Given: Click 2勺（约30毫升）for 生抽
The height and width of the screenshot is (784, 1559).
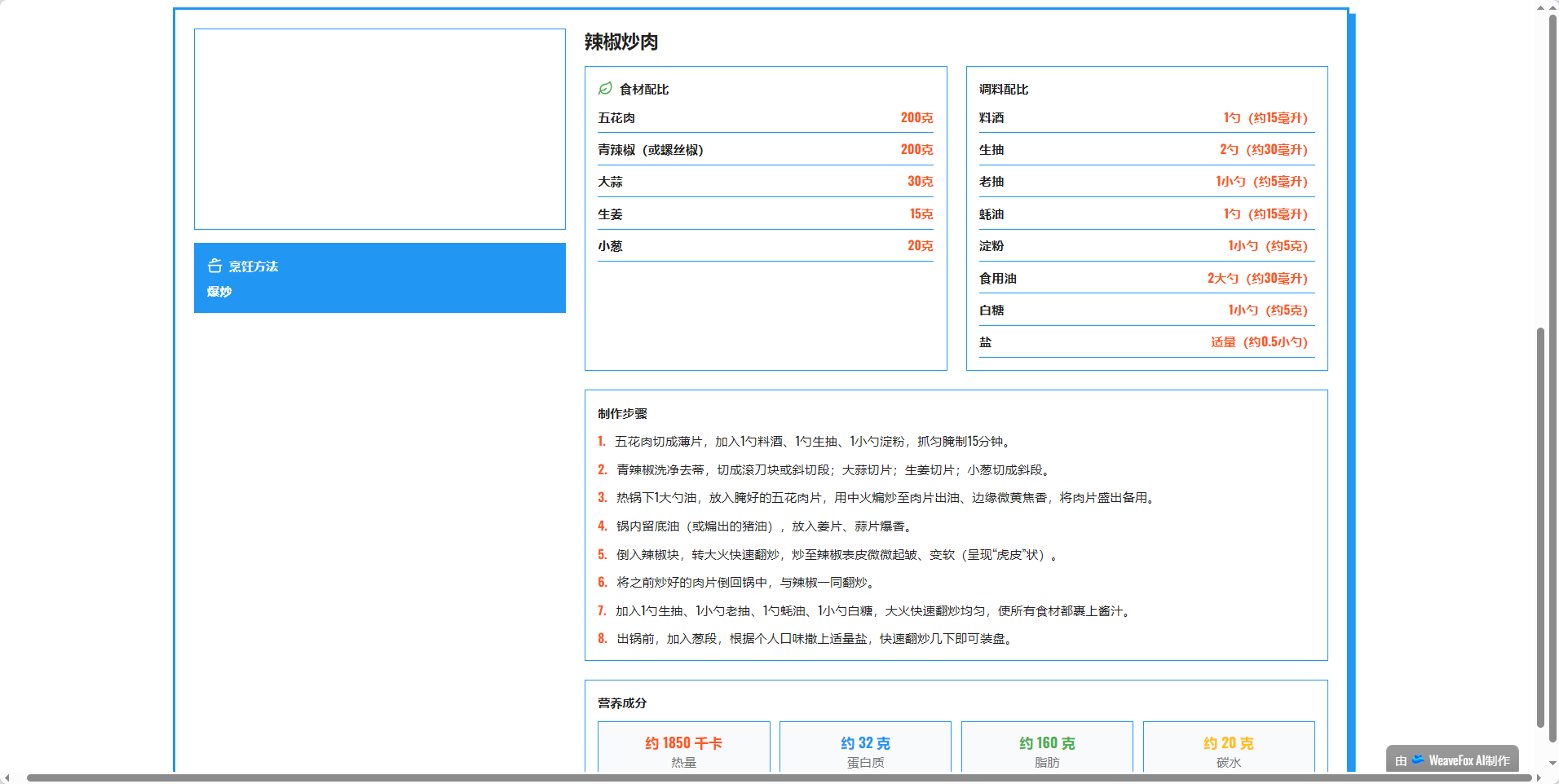Looking at the screenshot, I should click(x=1264, y=150).
